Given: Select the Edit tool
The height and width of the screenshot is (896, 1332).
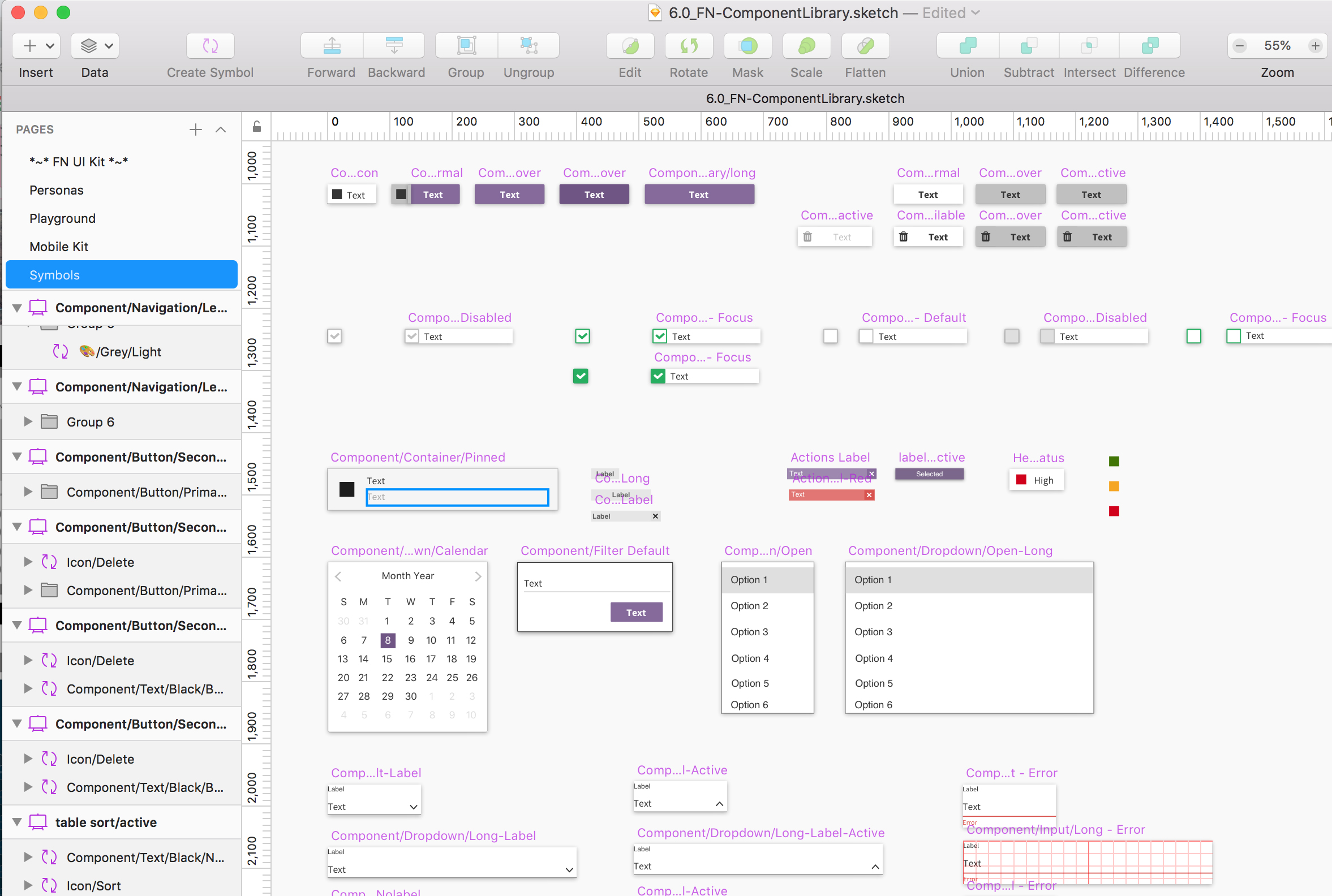Looking at the screenshot, I should (630, 46).
